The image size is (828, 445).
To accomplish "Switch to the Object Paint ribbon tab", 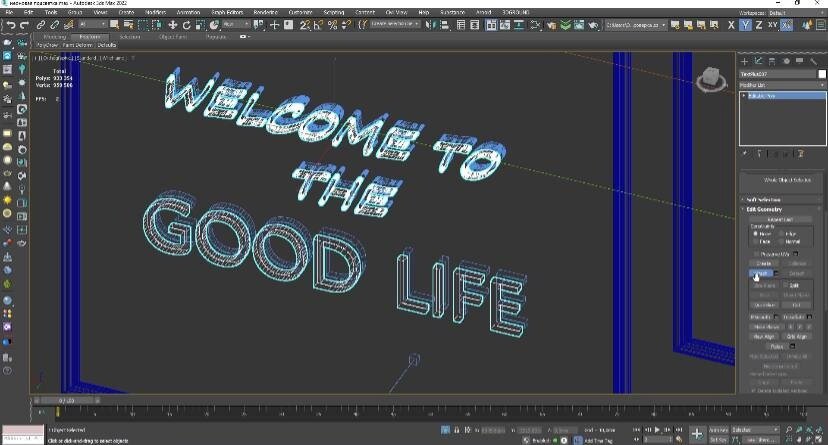I will [173, 37].
